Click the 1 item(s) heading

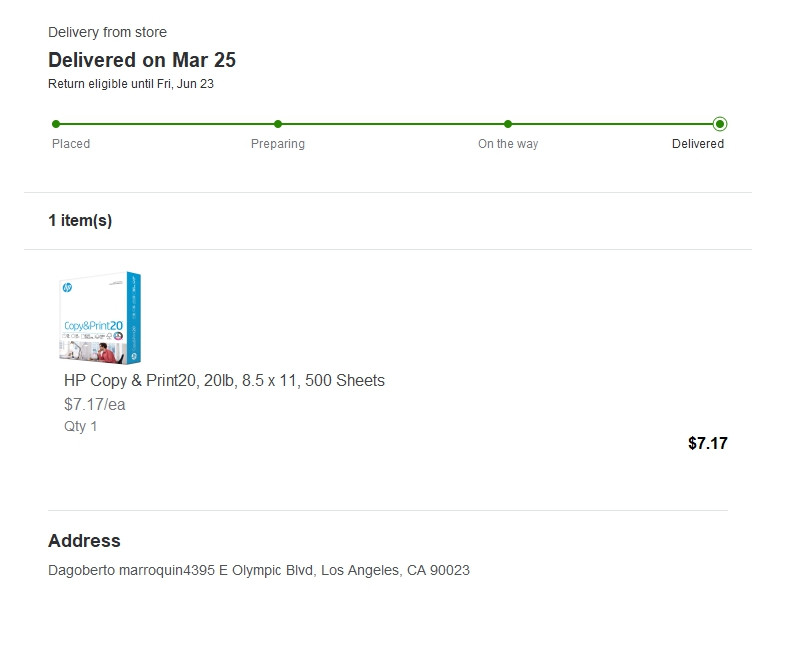(x=80, y=221)
